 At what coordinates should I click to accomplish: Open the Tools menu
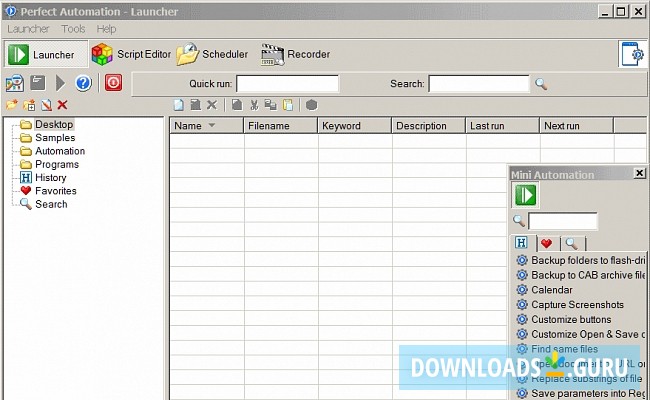pos(73,29)
